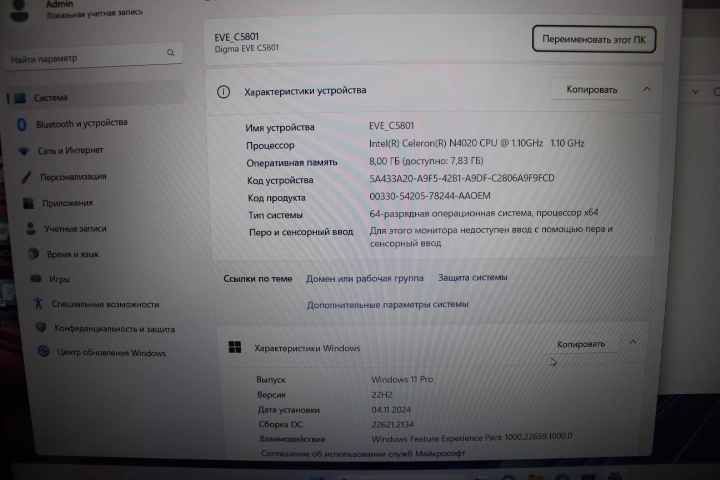Click the personalization brush icon

tap(26, 177)
